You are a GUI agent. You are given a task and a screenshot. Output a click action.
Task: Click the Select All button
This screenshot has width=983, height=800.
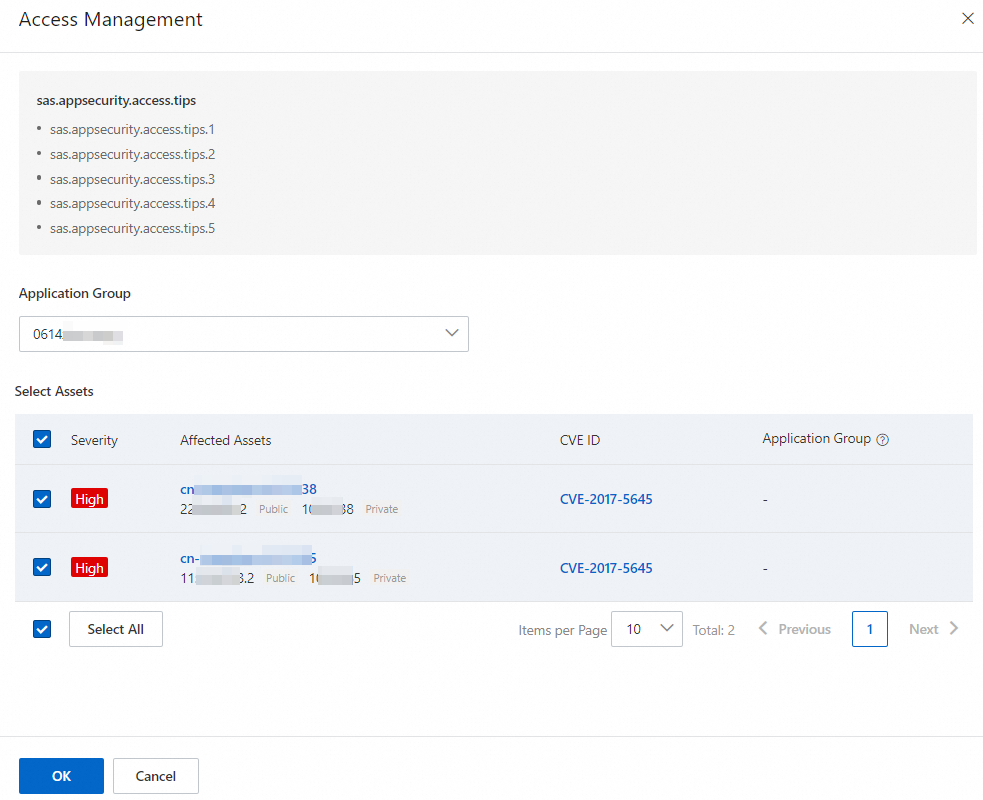(116, 629)
